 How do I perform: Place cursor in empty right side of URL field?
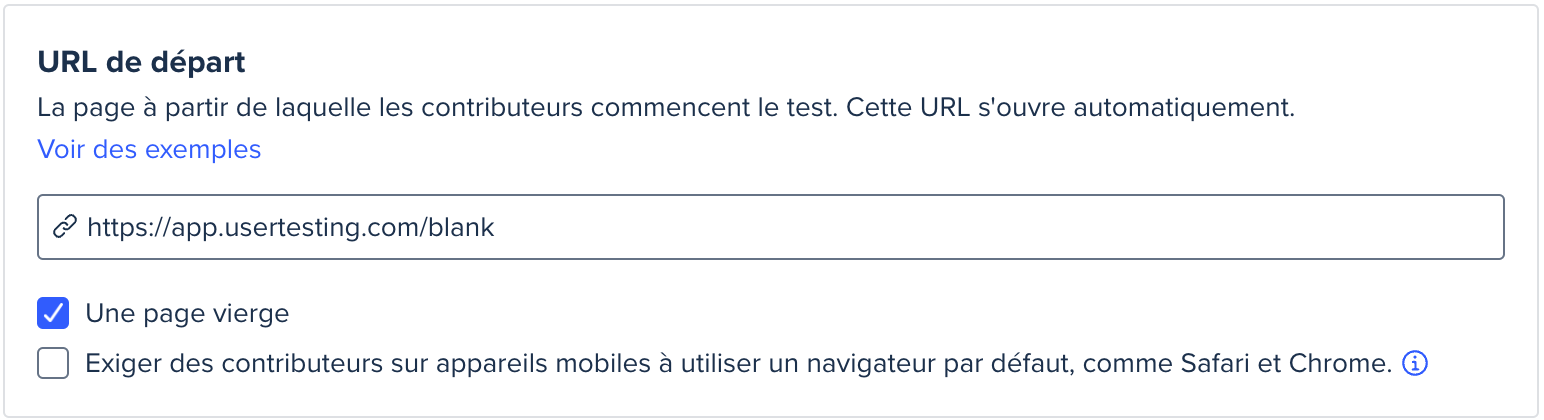[x=1000, y=228]
